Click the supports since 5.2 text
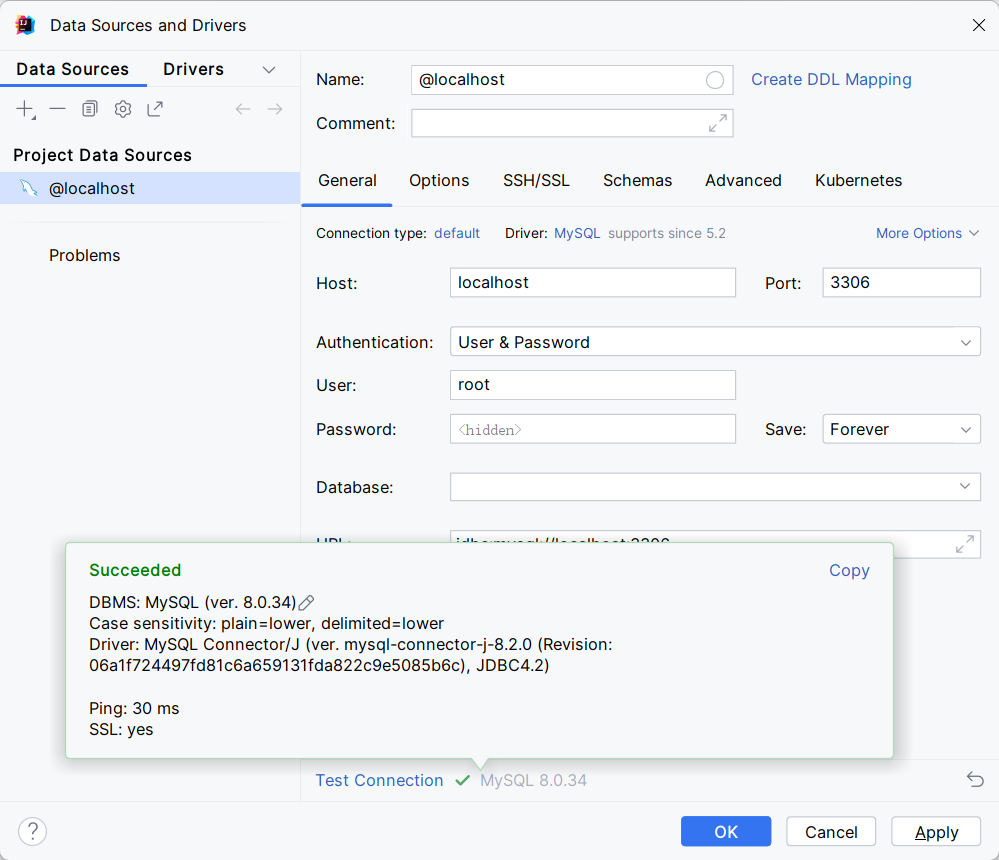Screen dimensions: 999x860 (x=666, y=233)
